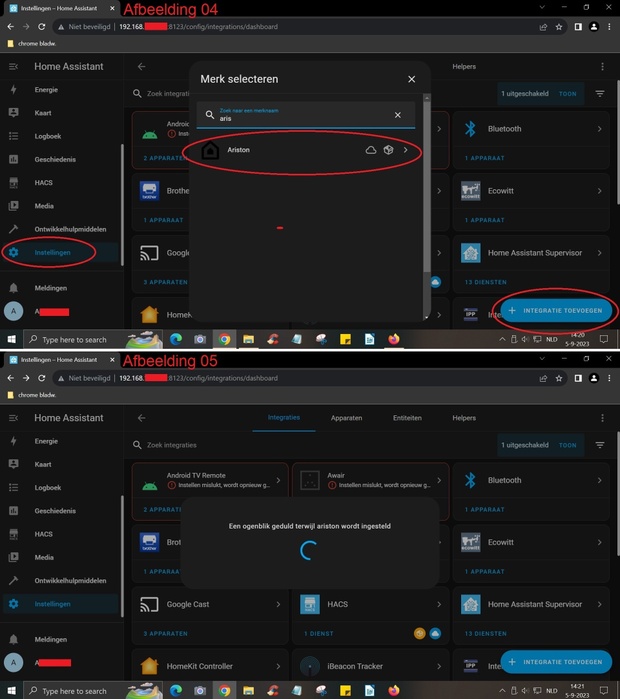Screen dimensions: 620x699
Task: Open Microsoft Edge from the Afbeelding 04 taskbar
Action: click(176, 340)
